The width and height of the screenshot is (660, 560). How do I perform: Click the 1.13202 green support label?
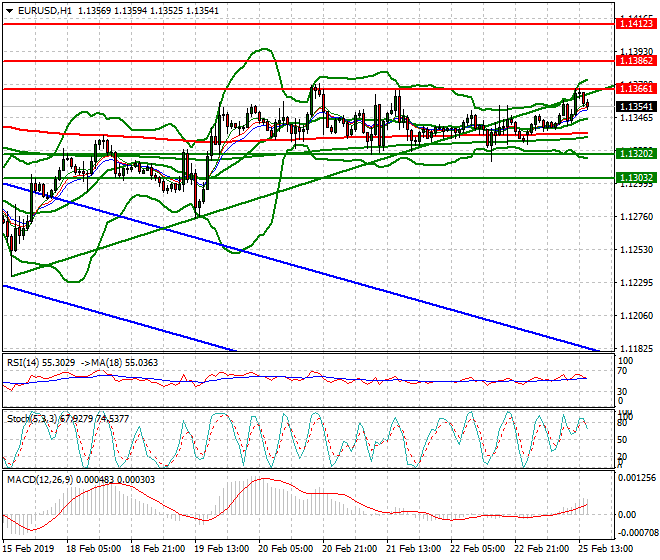coord(636,154)
